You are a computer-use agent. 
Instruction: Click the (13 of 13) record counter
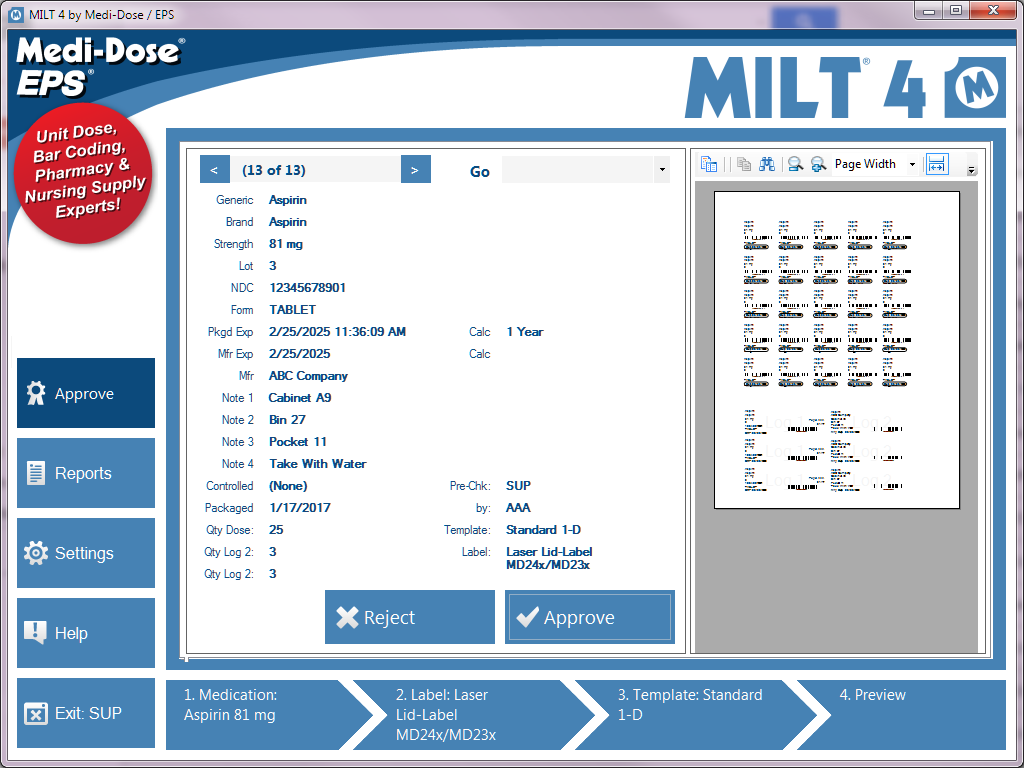pyautogui.click(x=274, y=170)
